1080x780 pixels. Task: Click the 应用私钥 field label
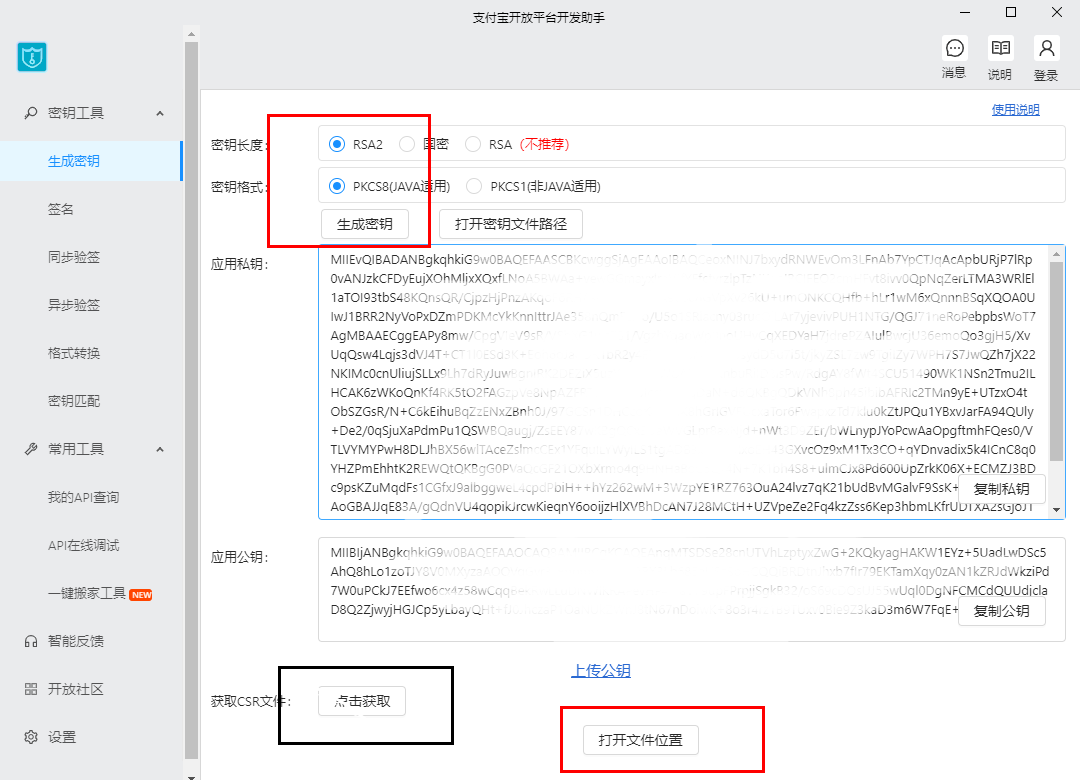239,265
